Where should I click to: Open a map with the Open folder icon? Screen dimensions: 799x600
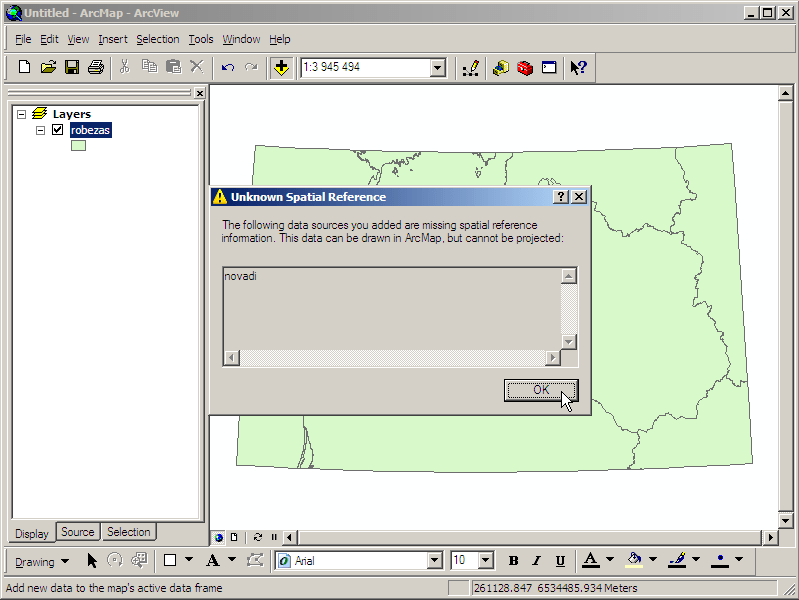(x=48, y=67)
